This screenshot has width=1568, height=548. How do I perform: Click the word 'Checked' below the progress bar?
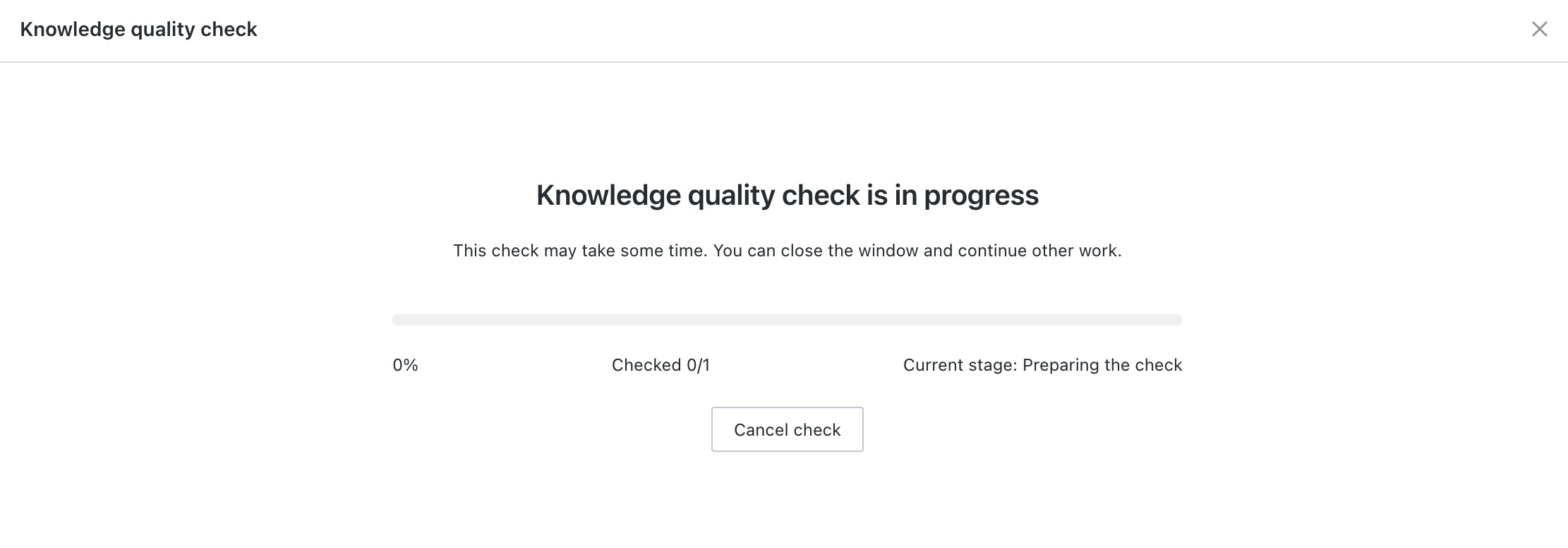[x=646, y=365]
